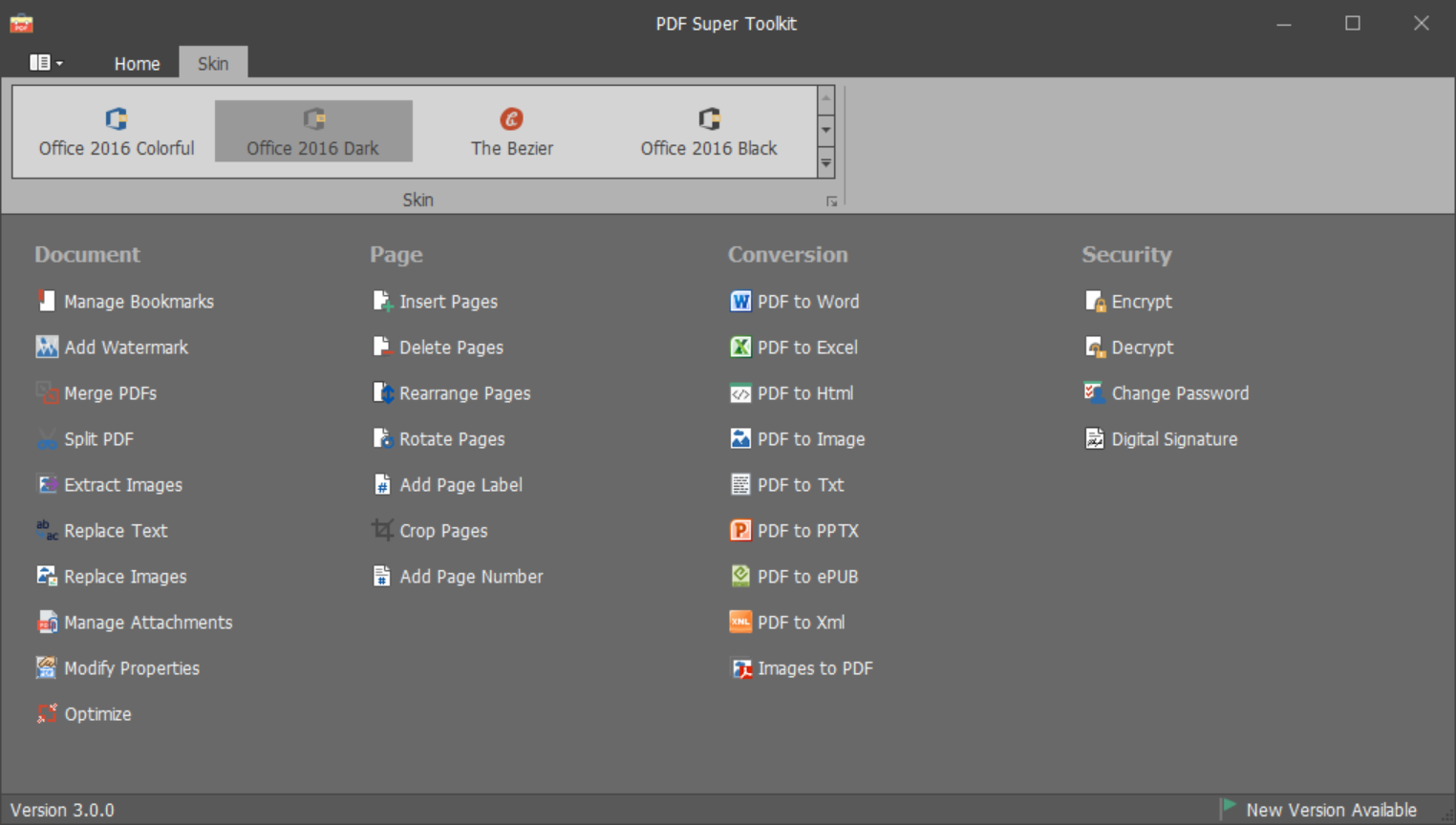Screen dimensions: 1456x825
Task: Click the PDF to PPTX icon
Action: 740,531
